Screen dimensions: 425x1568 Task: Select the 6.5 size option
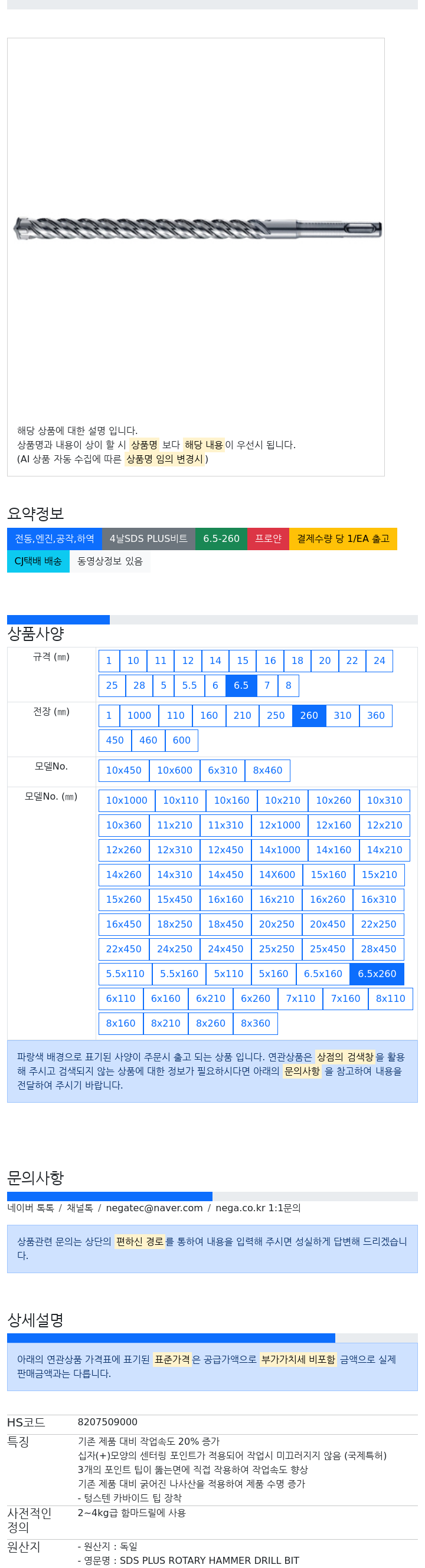240,685
